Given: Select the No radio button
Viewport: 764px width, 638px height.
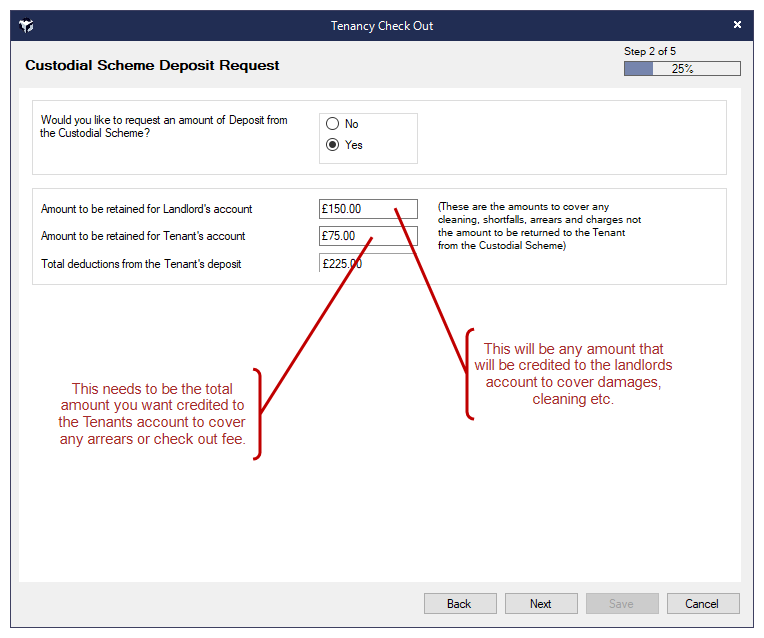Looking at the screenshot, I should tap(333, 124).
